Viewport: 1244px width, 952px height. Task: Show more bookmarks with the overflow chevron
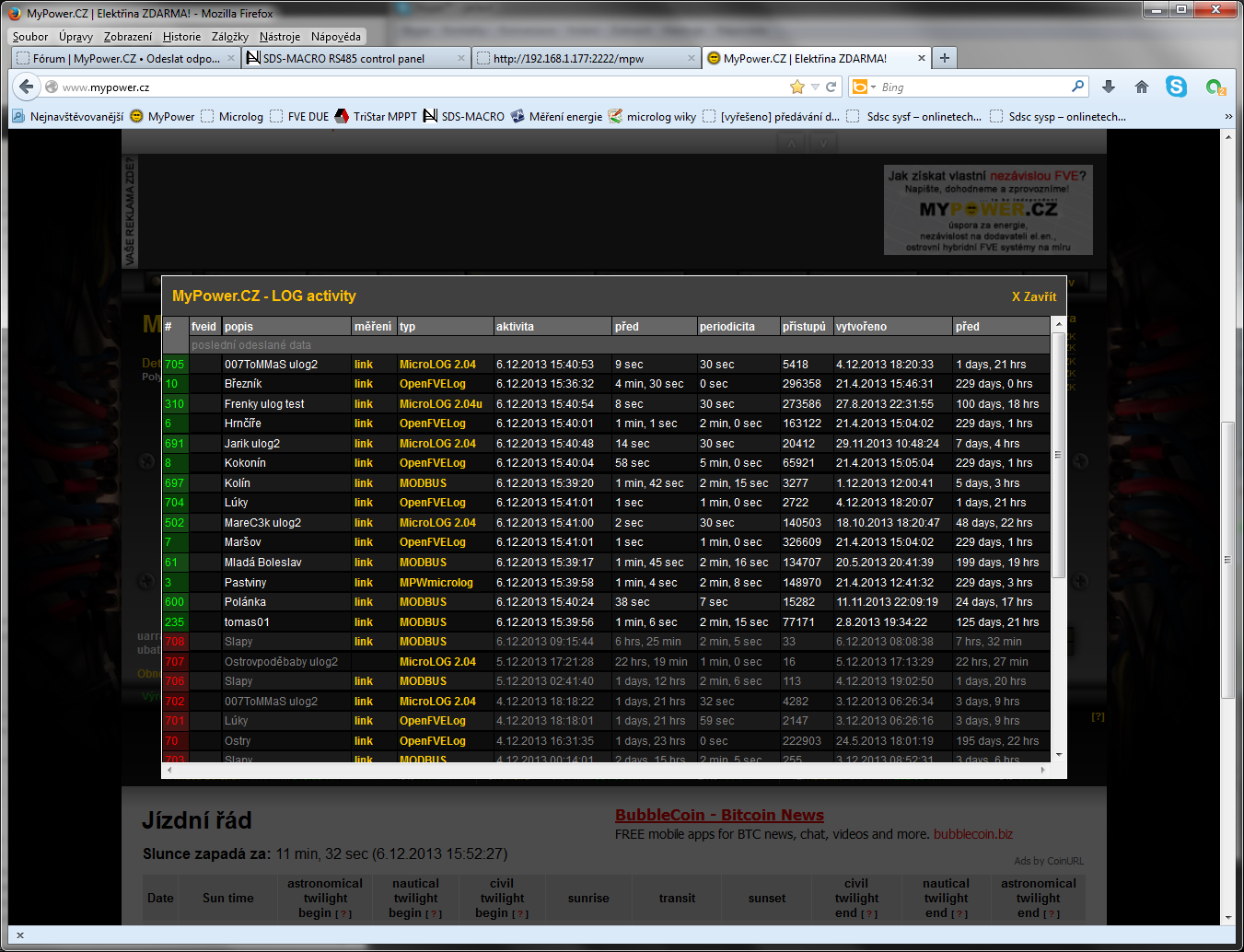point(1228,117)
